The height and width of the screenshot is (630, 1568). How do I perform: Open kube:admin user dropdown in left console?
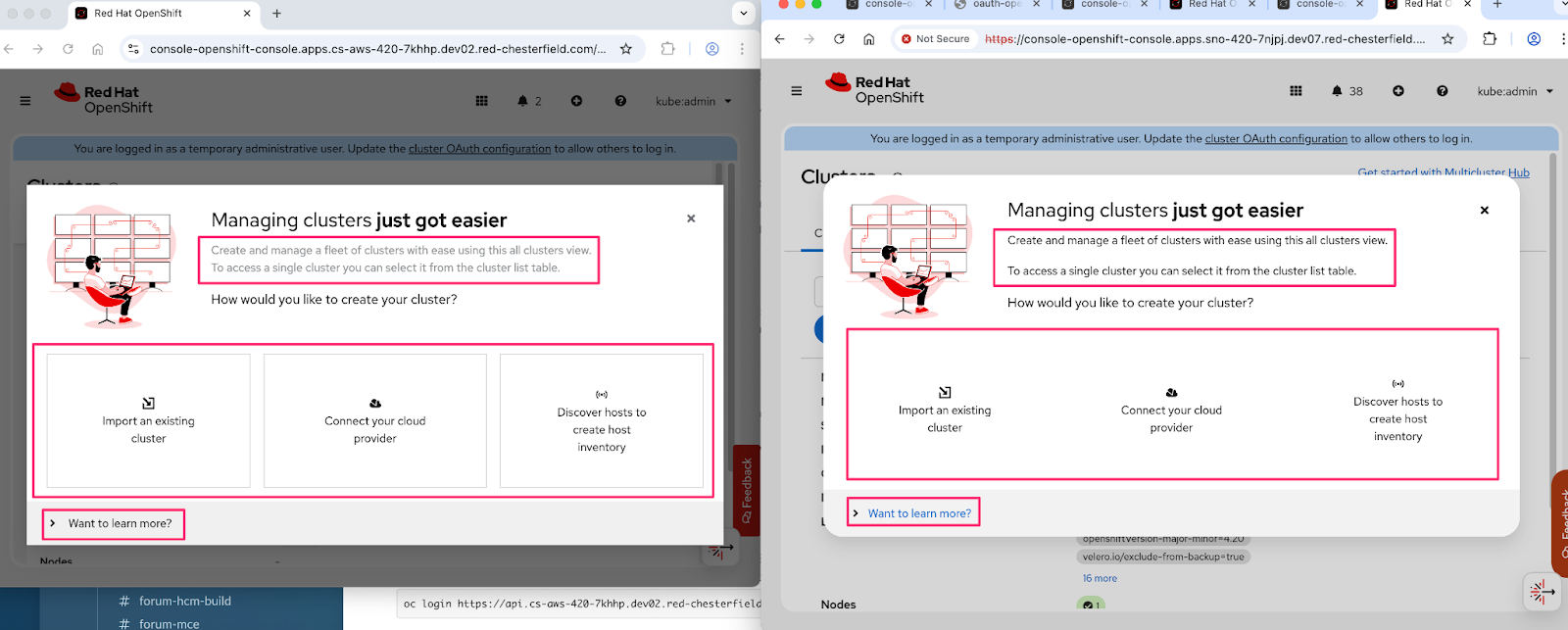694,101
